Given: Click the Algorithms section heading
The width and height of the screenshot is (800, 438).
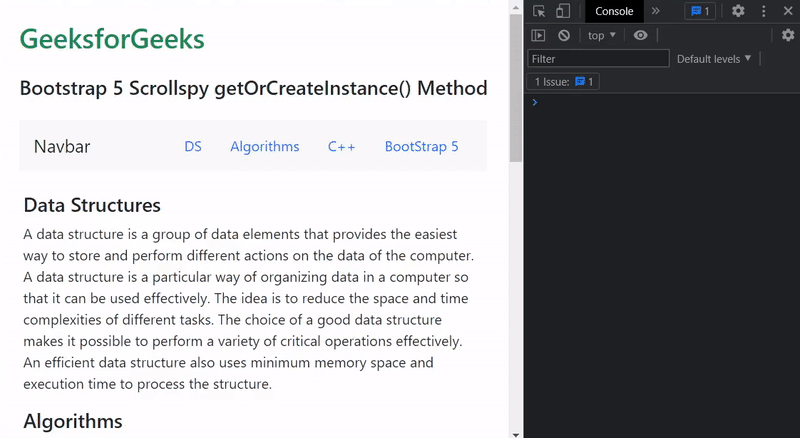Looking at the screenshot, I should point(72,422).
